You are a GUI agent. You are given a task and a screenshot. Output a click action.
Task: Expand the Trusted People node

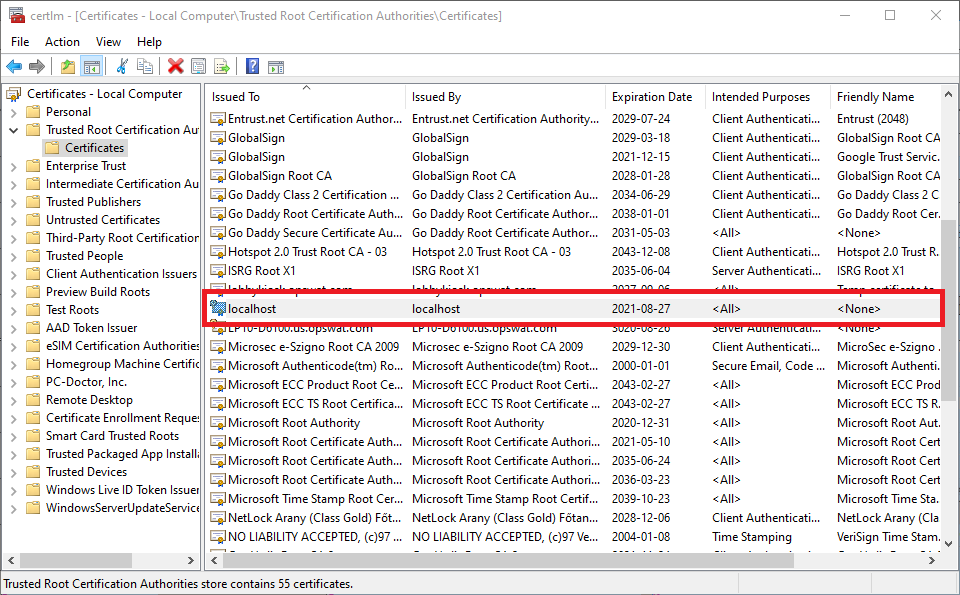(x=13, y=256)
